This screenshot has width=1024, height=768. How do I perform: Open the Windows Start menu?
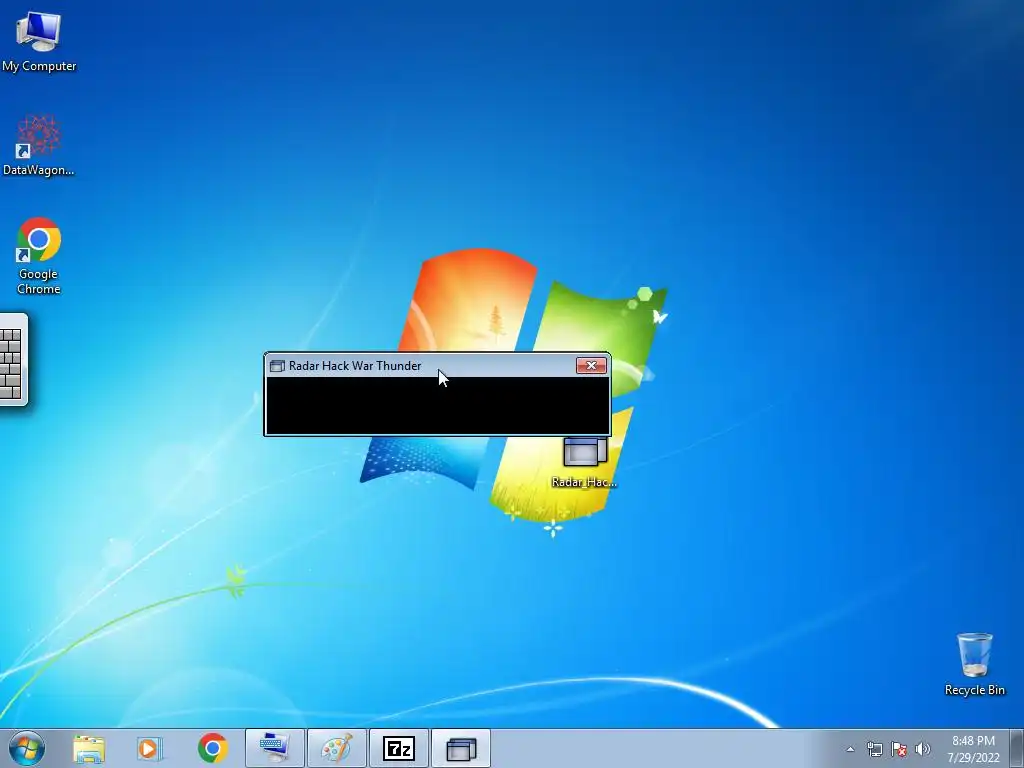pos(26,748)
